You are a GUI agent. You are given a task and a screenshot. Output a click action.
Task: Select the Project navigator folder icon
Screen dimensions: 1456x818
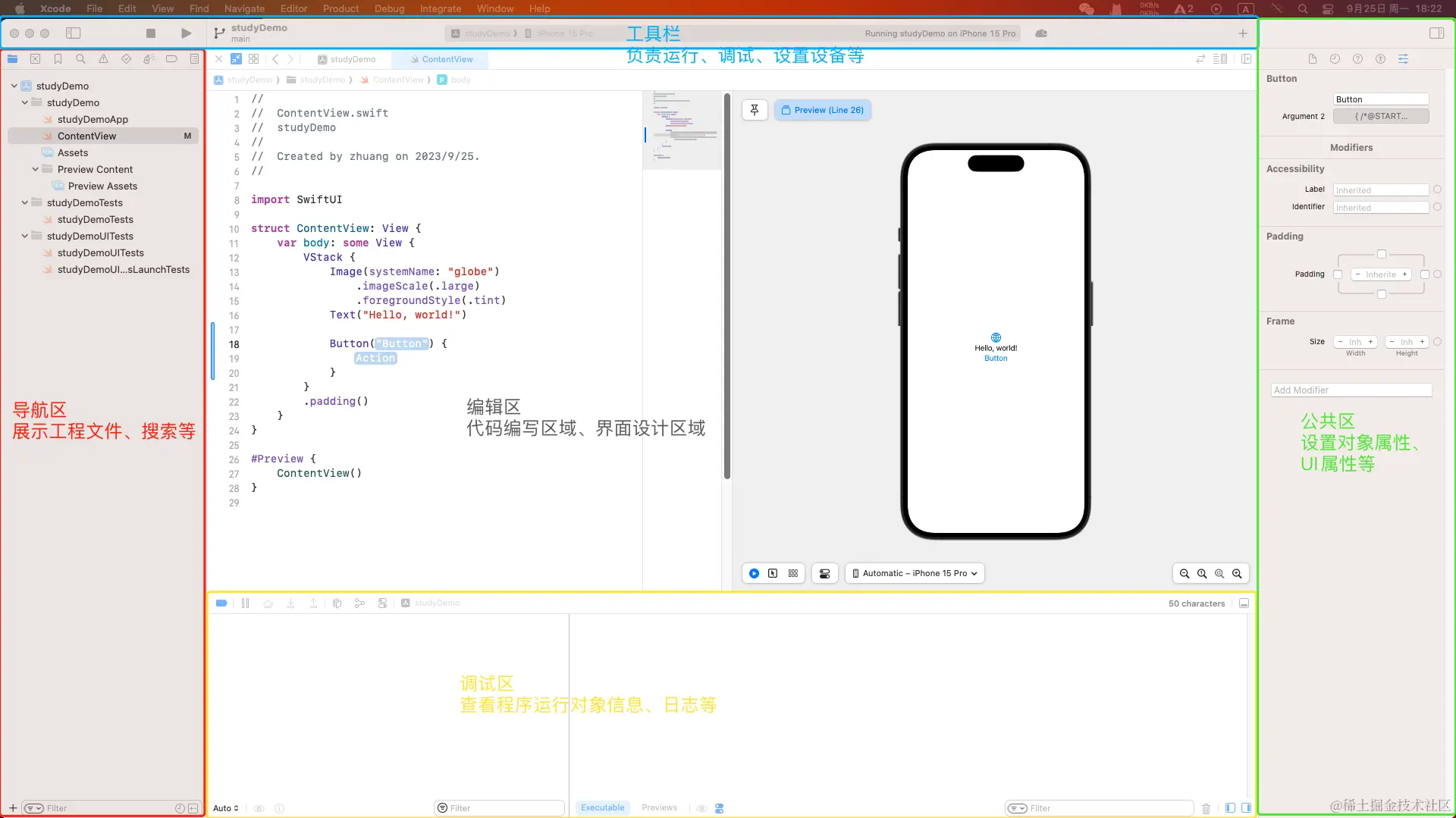13,59
